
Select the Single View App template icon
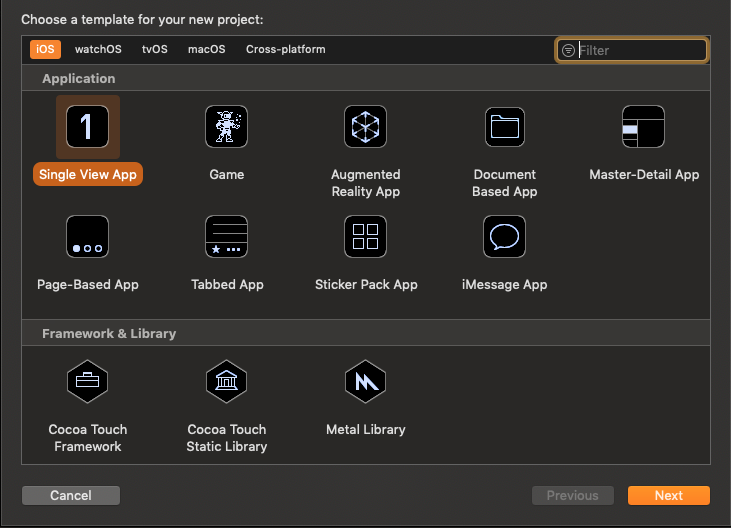pos(88,127)
